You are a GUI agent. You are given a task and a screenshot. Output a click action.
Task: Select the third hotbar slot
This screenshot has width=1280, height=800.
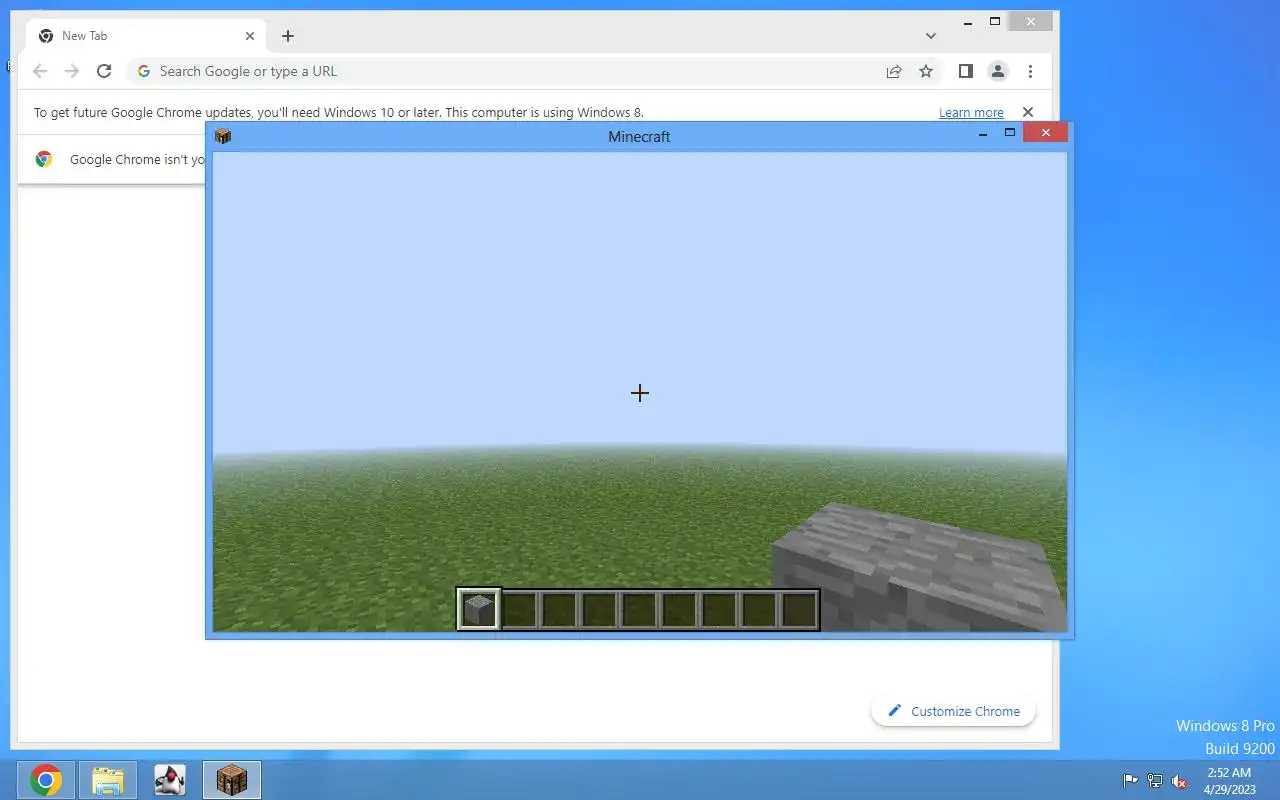pos(559,609)
